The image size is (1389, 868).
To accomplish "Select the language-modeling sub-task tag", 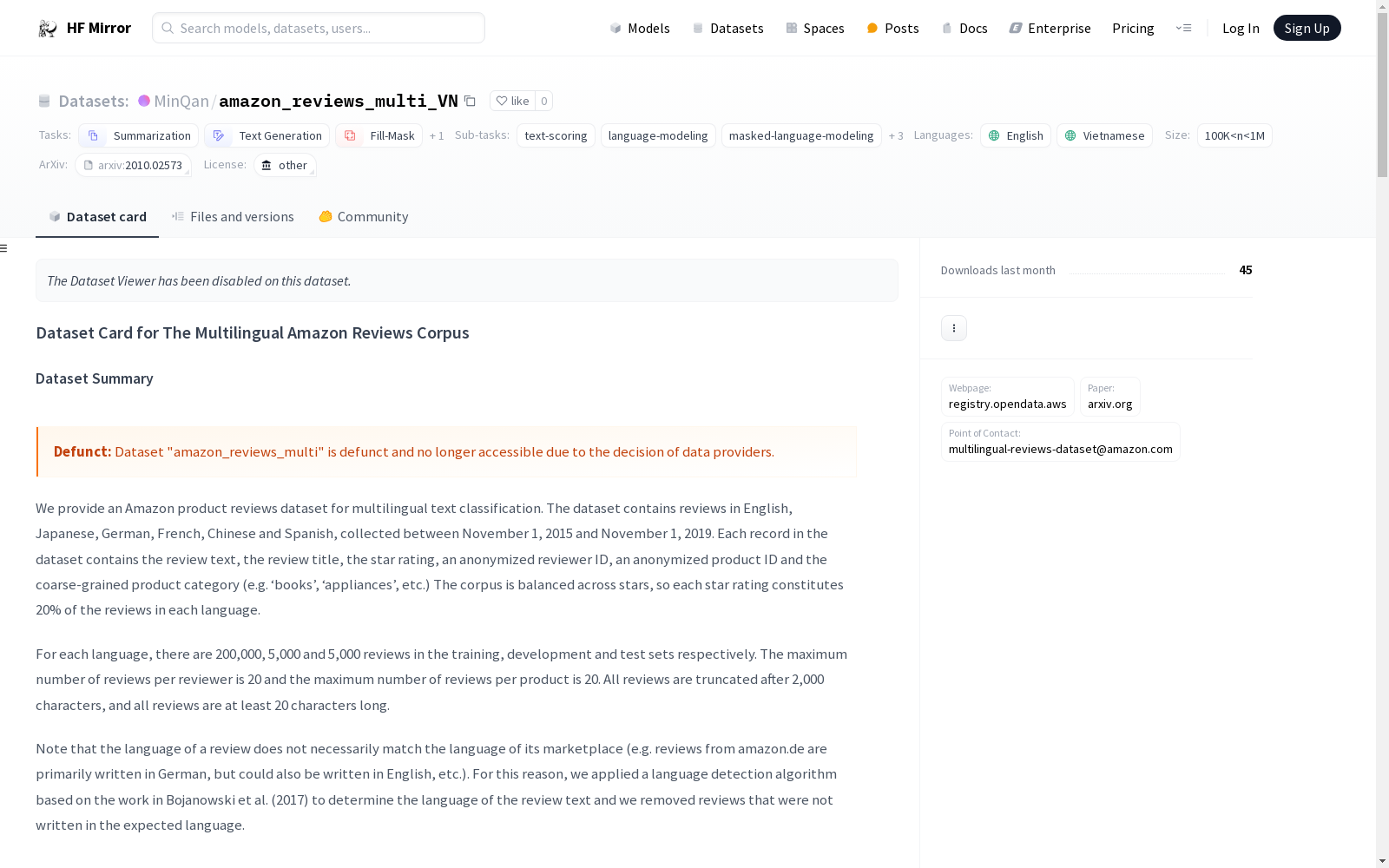I will click(658, 135).
